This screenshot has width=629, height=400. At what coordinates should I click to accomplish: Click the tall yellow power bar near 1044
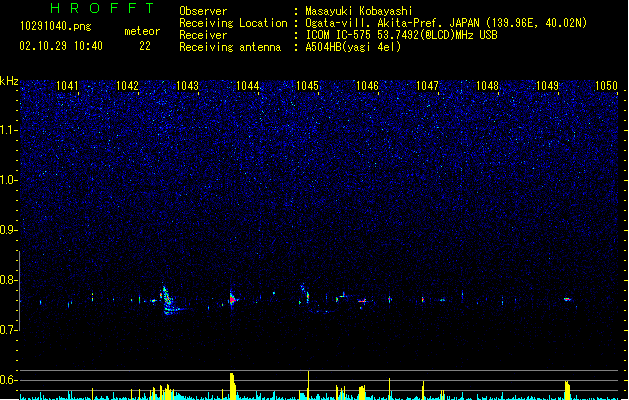pos(232,386)
